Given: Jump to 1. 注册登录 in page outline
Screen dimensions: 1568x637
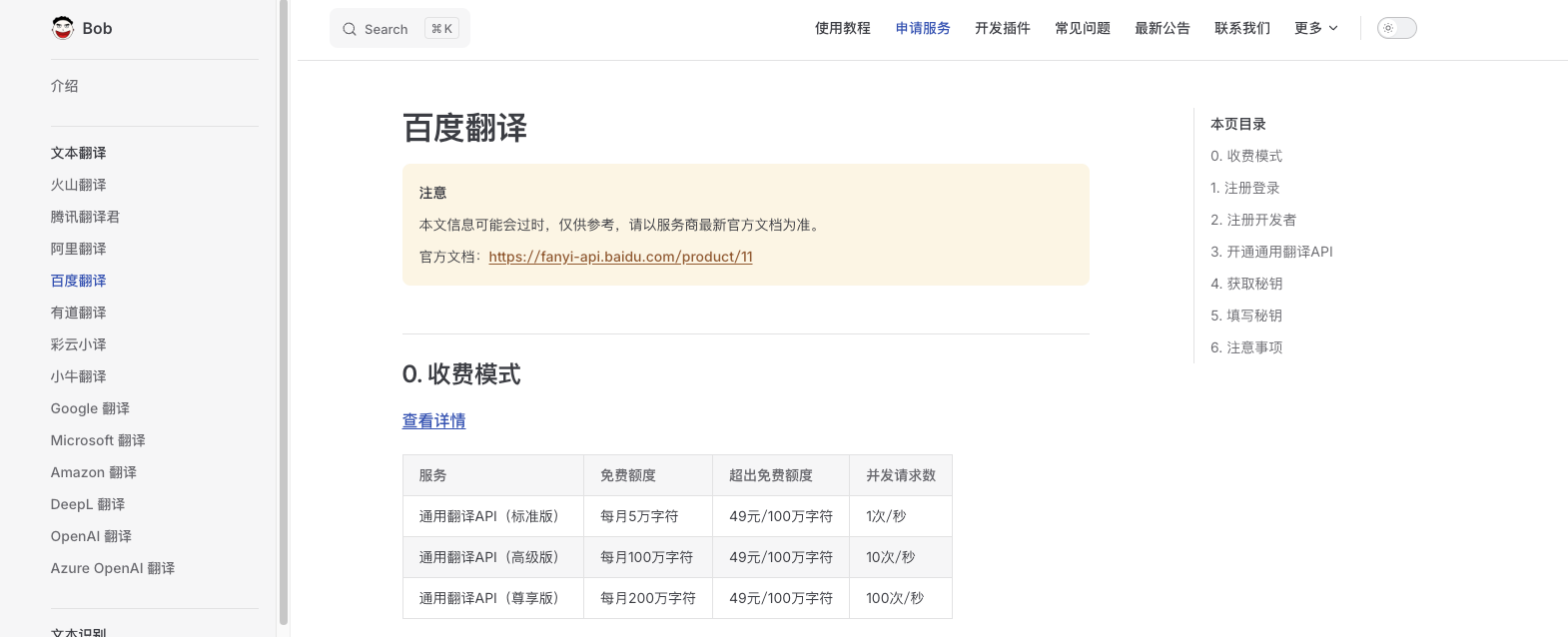Looking at the screenshot, I should click(x=1245, y=188).
